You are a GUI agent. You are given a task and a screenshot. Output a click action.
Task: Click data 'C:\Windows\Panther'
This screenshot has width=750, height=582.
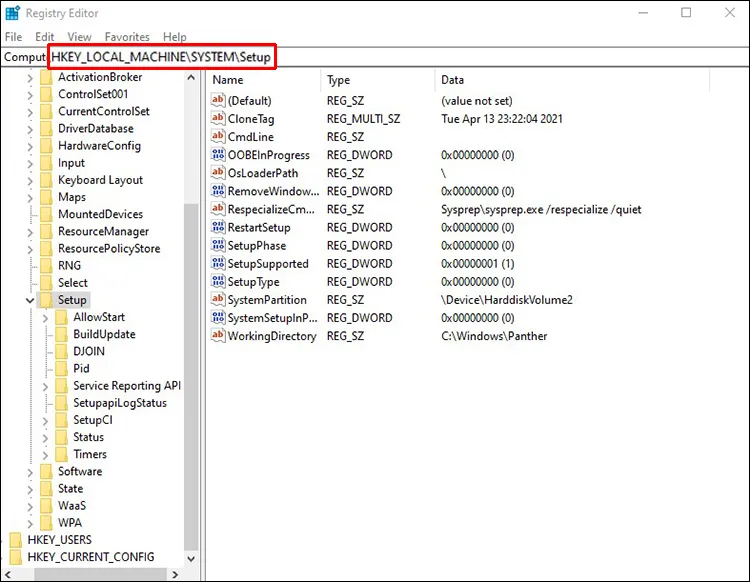click(x=494, y=336)
